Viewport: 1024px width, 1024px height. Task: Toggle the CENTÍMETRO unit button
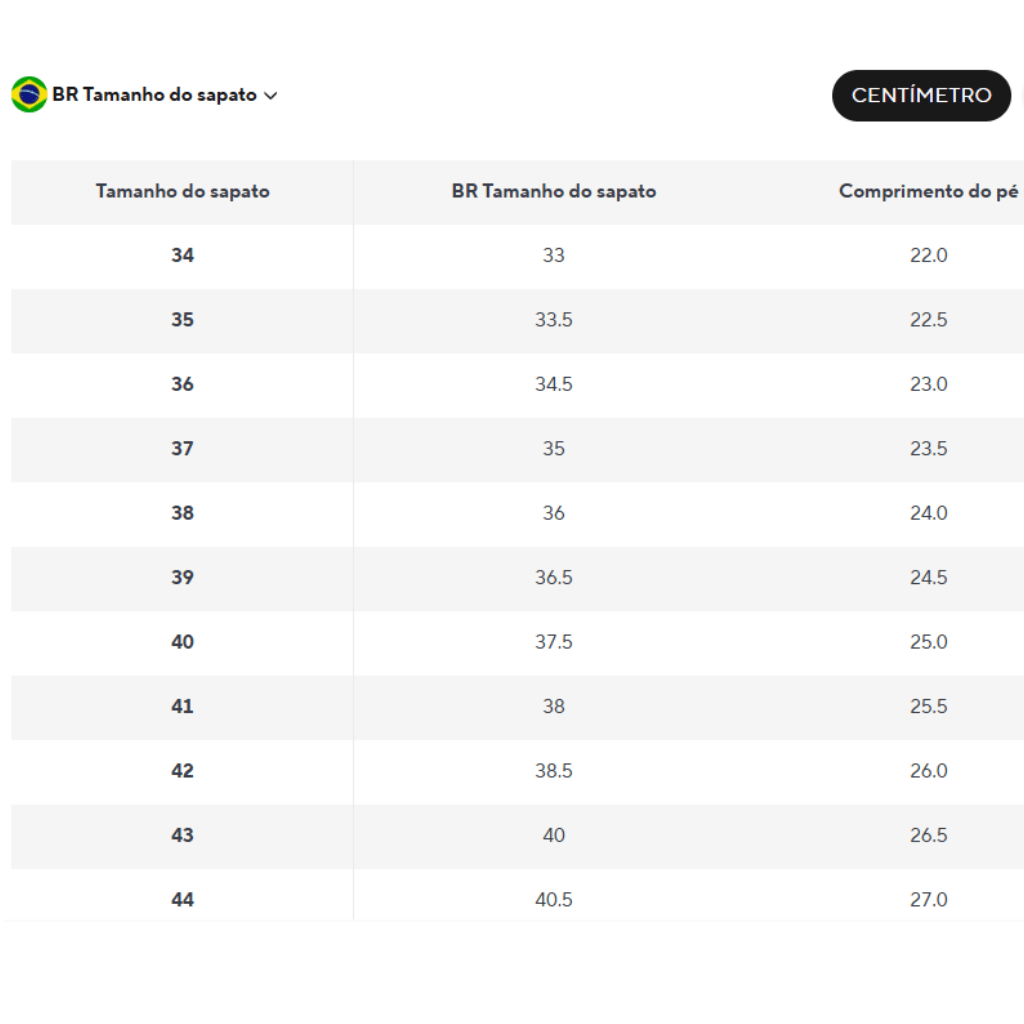coord(921,95)
